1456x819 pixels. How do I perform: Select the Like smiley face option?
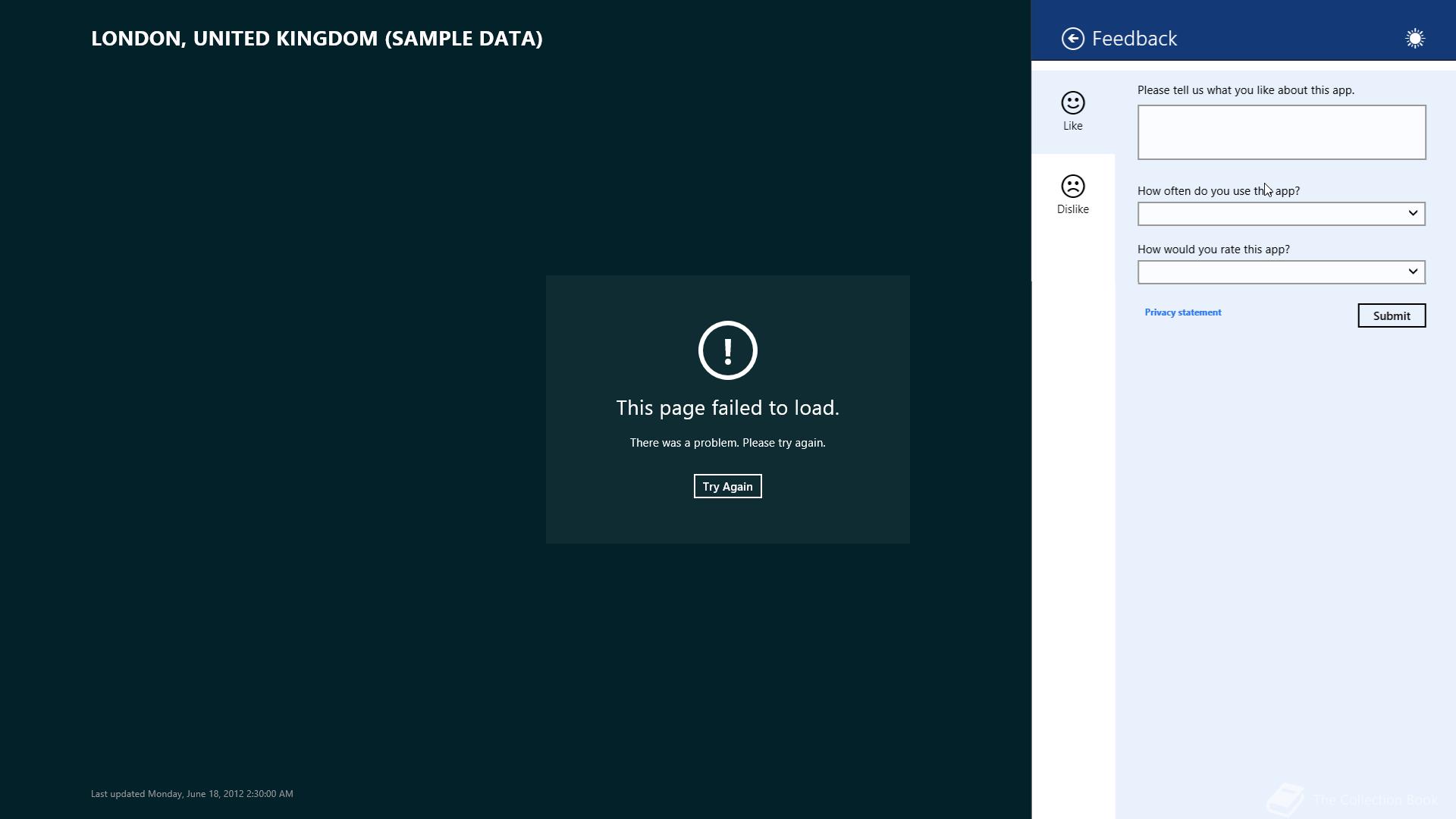click(1072, 111)
